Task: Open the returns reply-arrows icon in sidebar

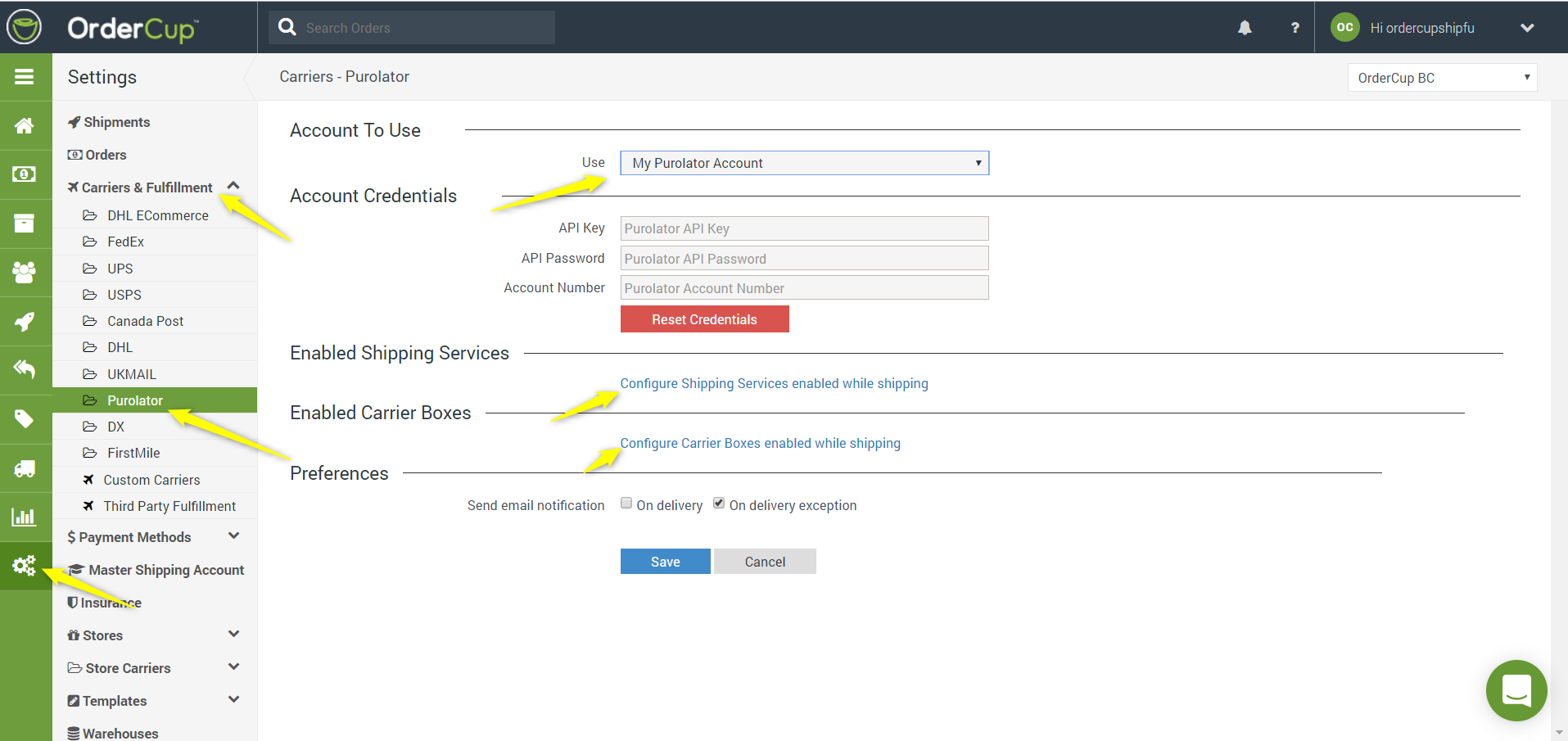Action: coord(25,369)
